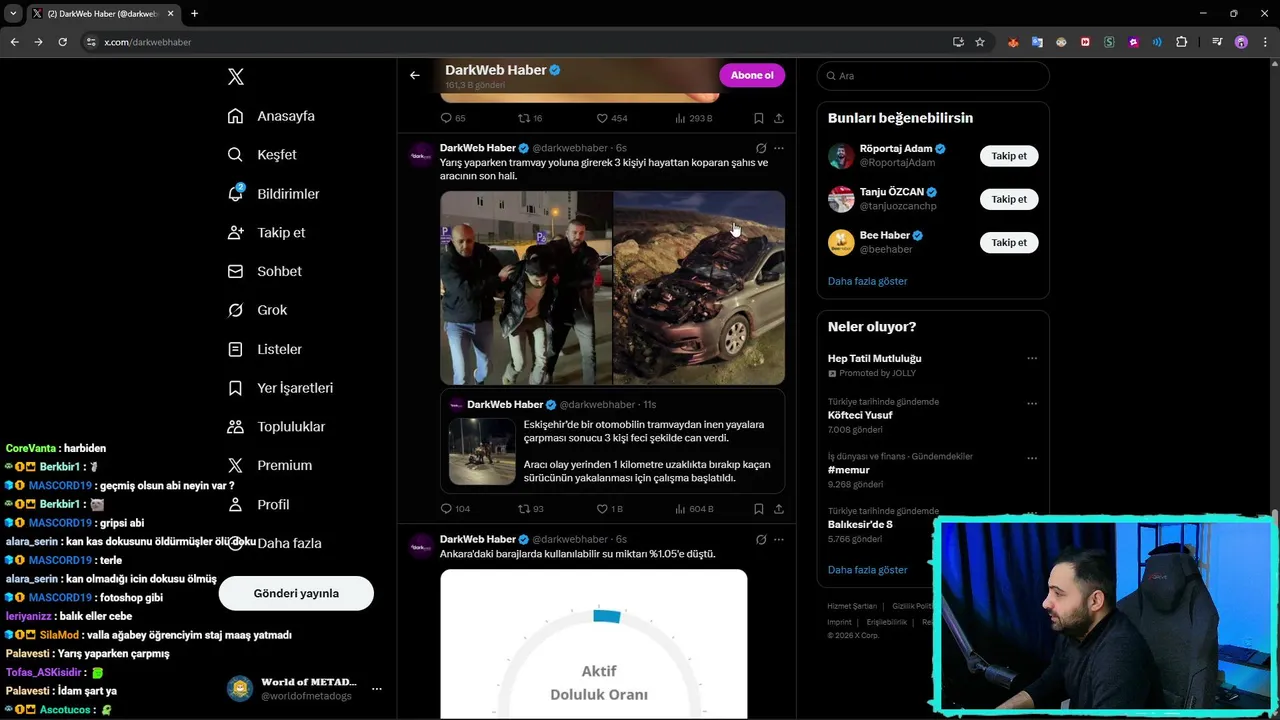Open a new browser tab
Viewport: 1280px width, 720px height.
coord(194,13)
